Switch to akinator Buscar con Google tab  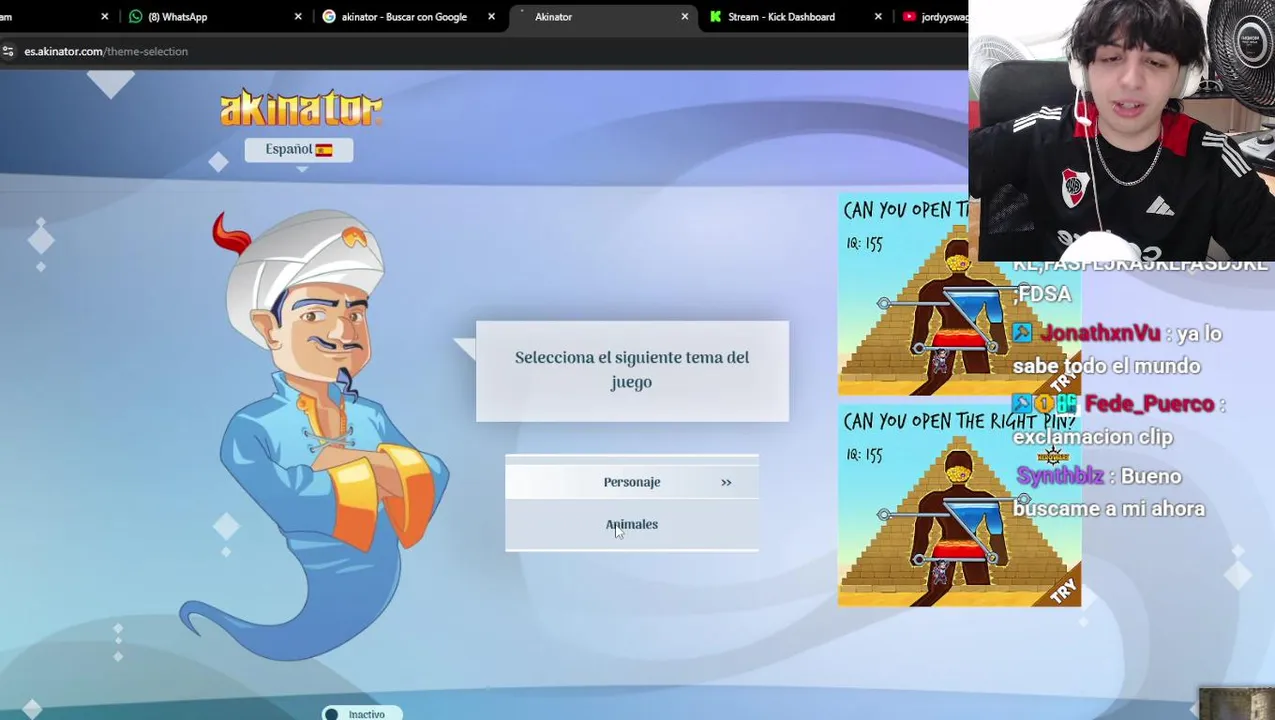click(408, 17)
